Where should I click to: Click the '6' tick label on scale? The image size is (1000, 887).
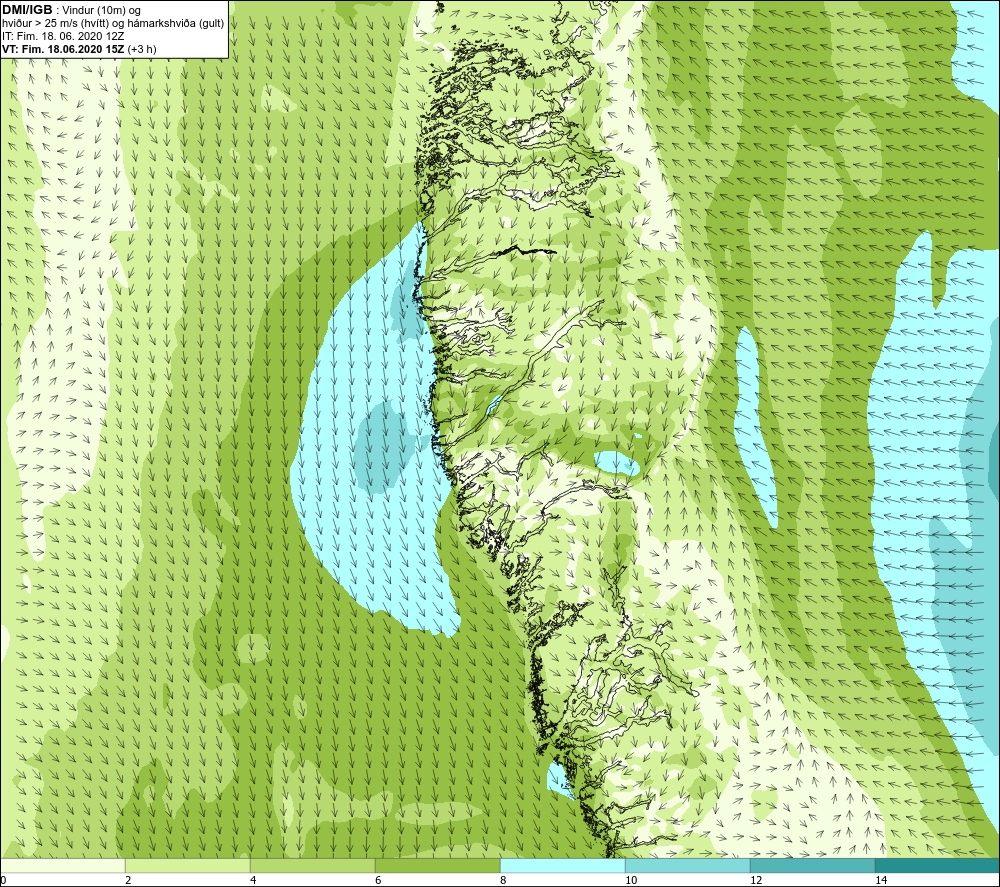378,880
